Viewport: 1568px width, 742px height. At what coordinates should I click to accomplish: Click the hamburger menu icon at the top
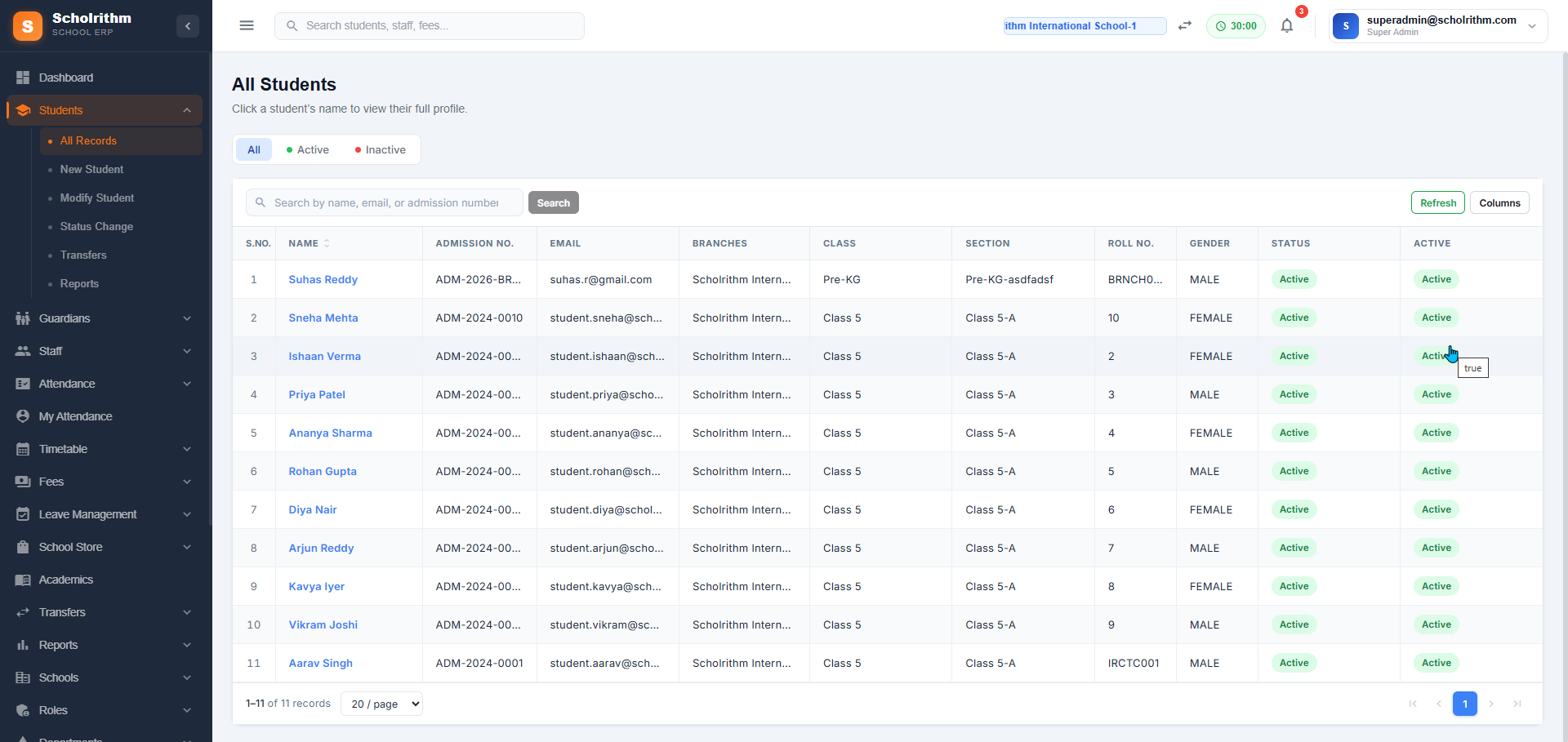coord(247,25)
